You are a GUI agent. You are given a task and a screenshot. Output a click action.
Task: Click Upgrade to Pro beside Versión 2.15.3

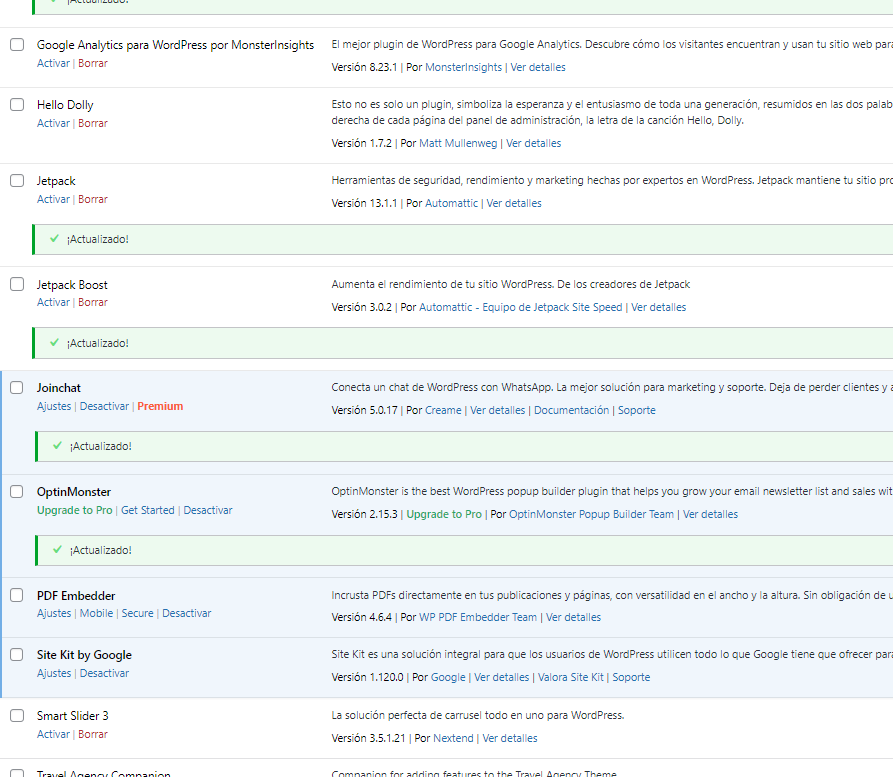click(444, 514)
